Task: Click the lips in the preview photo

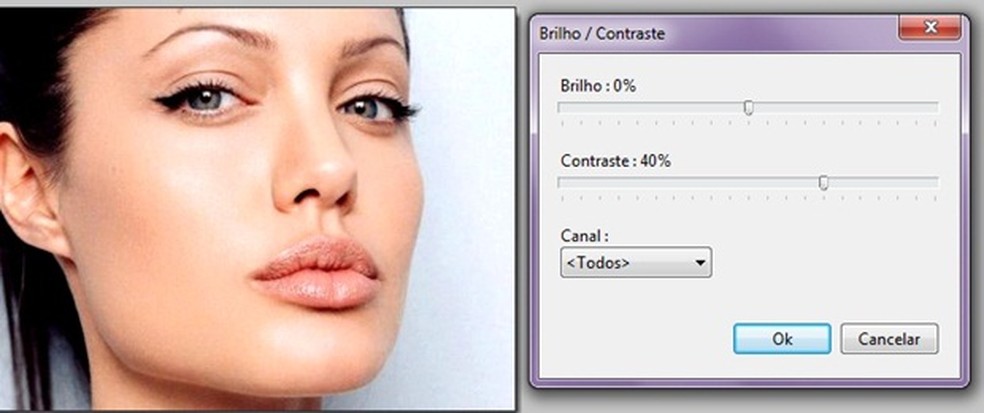Action: coord(316,272)
